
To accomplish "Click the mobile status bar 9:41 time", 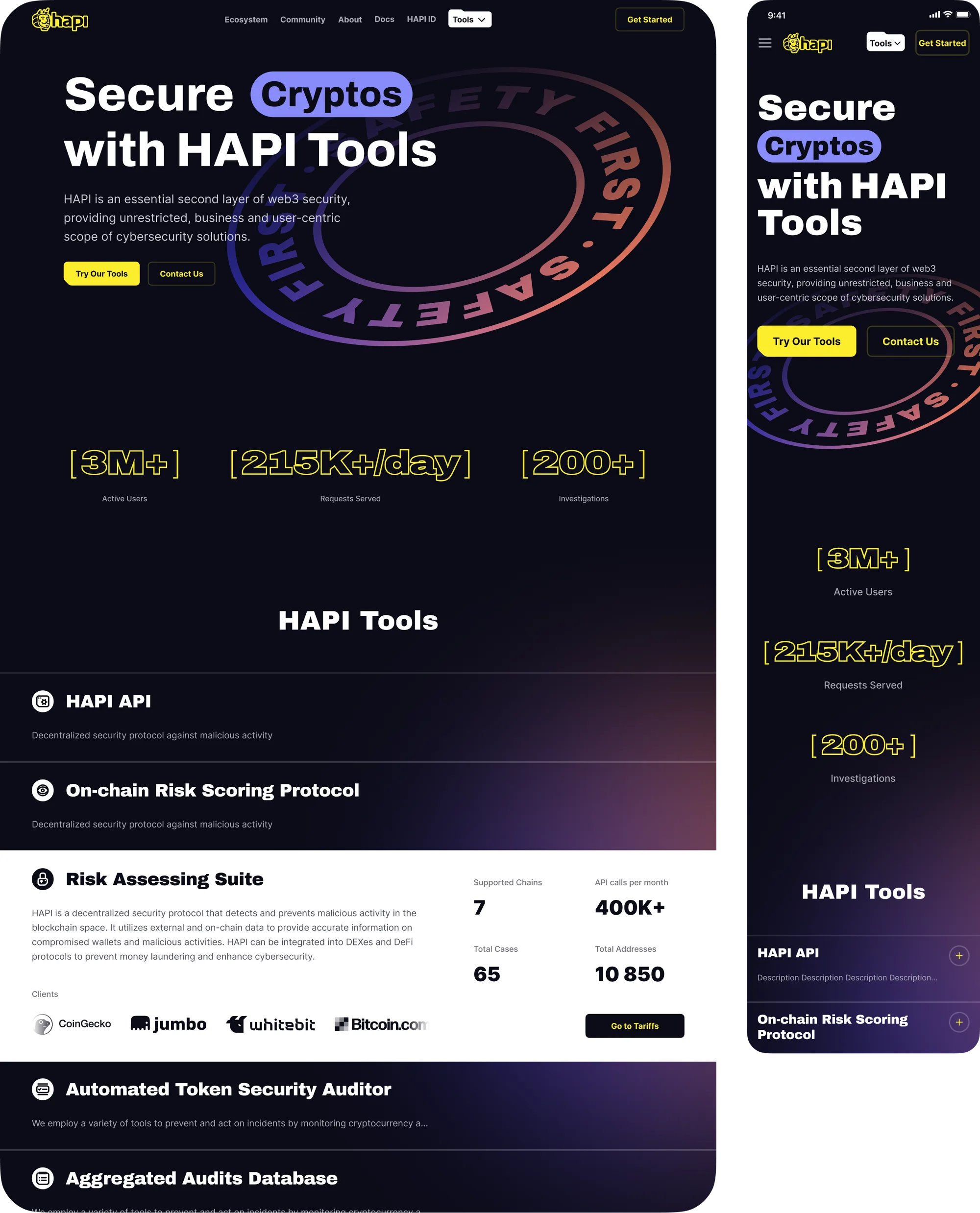I will coord(776,15).
